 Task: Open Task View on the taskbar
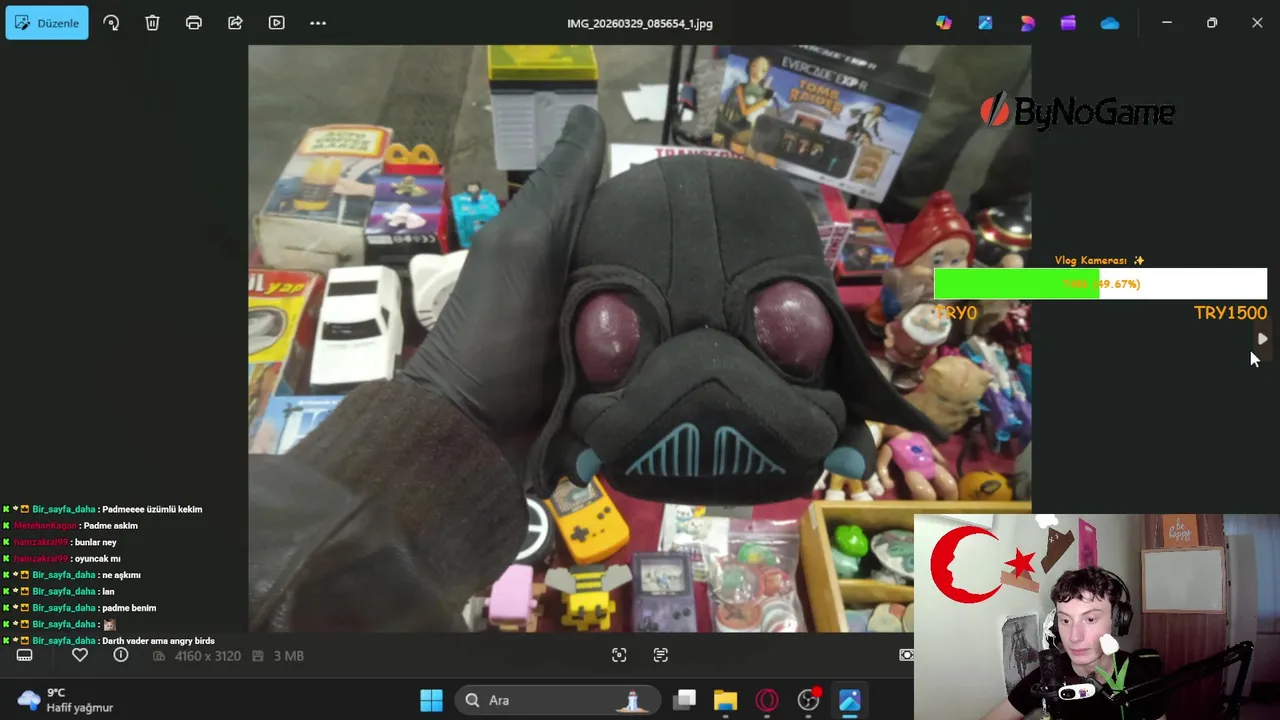[x=685, y=700]
